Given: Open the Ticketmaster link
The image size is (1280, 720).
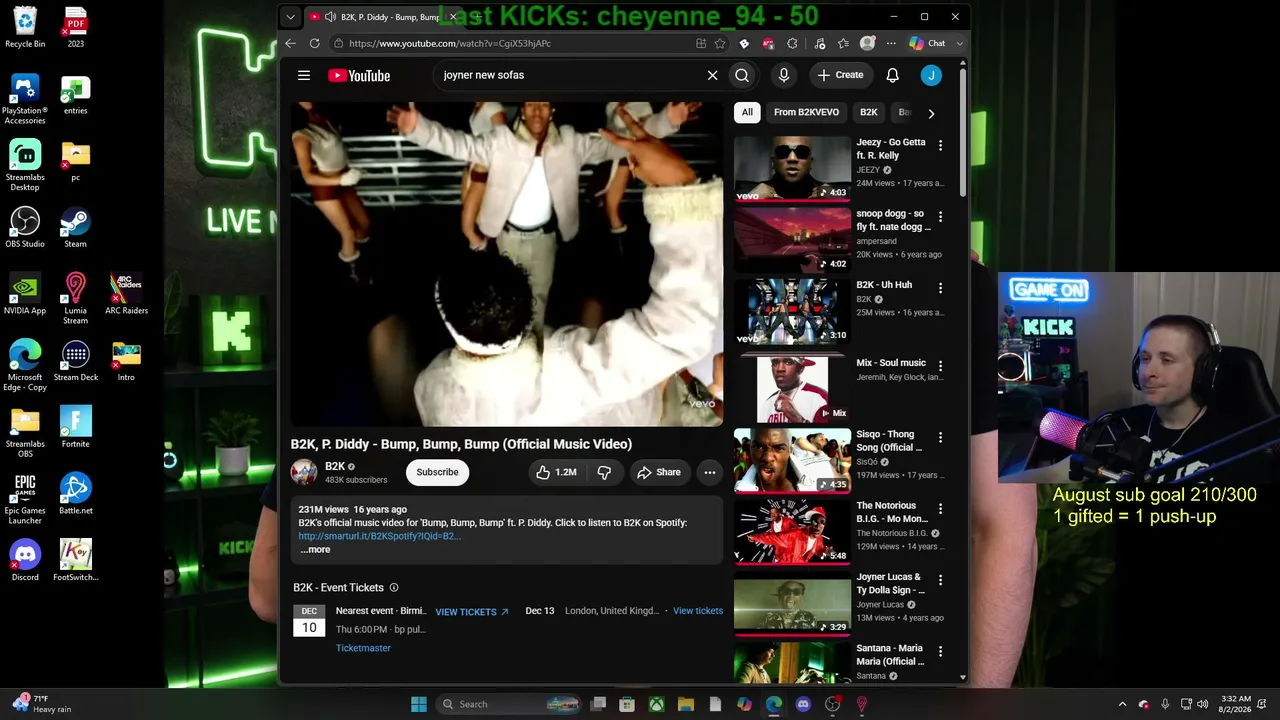Looking at the screenshot, I should pos(363,648).
